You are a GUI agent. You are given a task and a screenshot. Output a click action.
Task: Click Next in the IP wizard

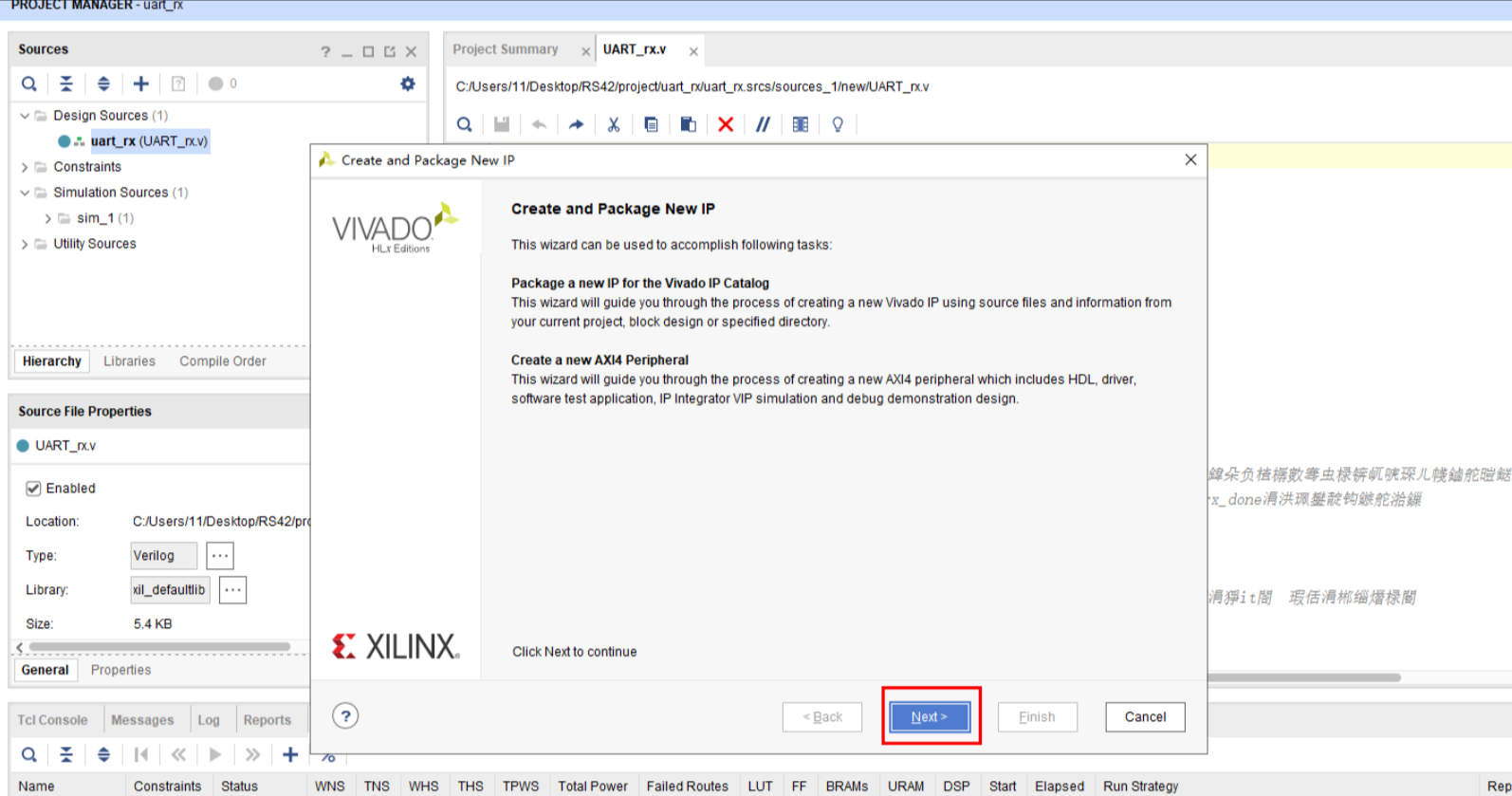pyautogui.click(x=930, y=717)
